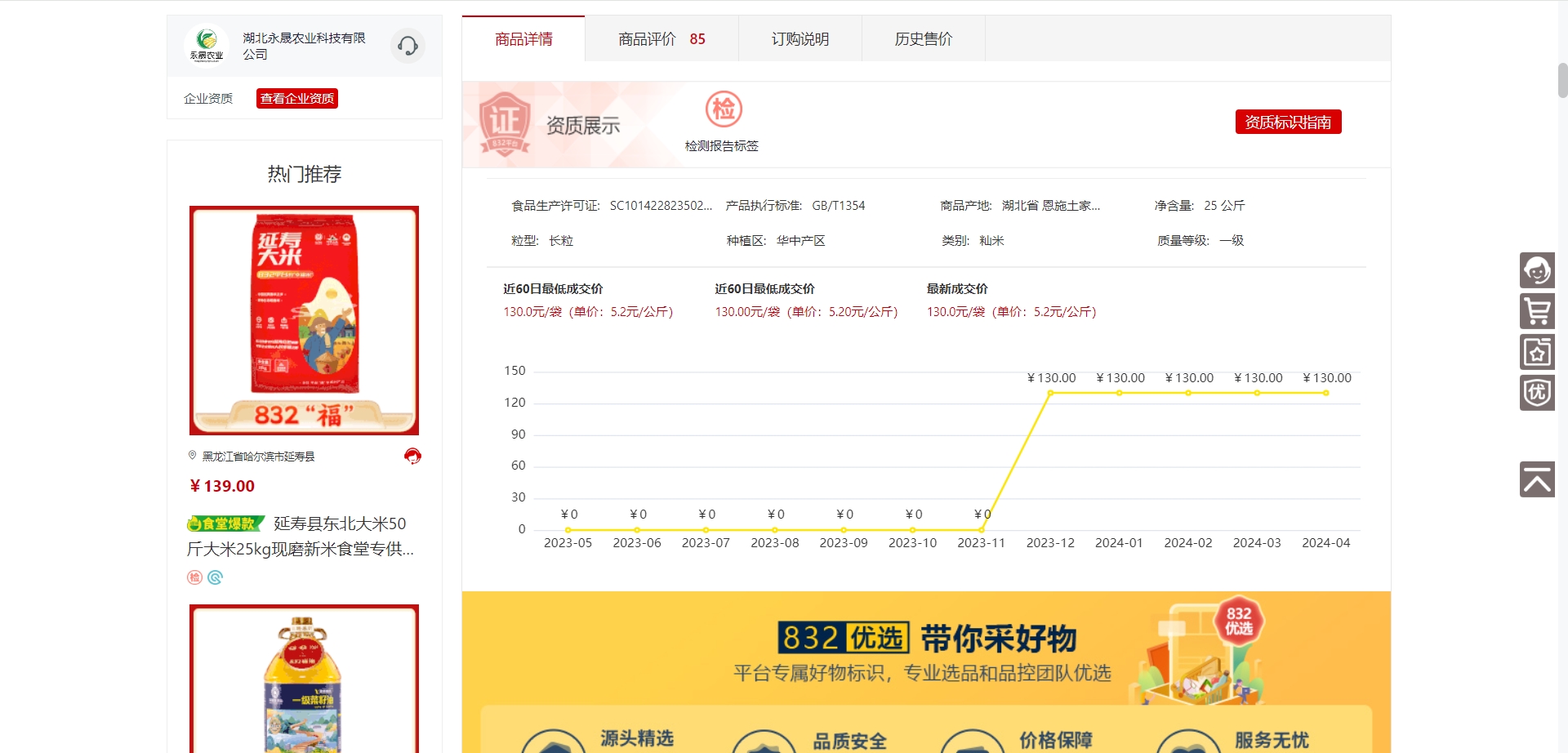Click the 近60日最低成交价 130.0元/袋 value
Image resolution: width=1568 pixels, height=753 pixels.
point(588,312)
